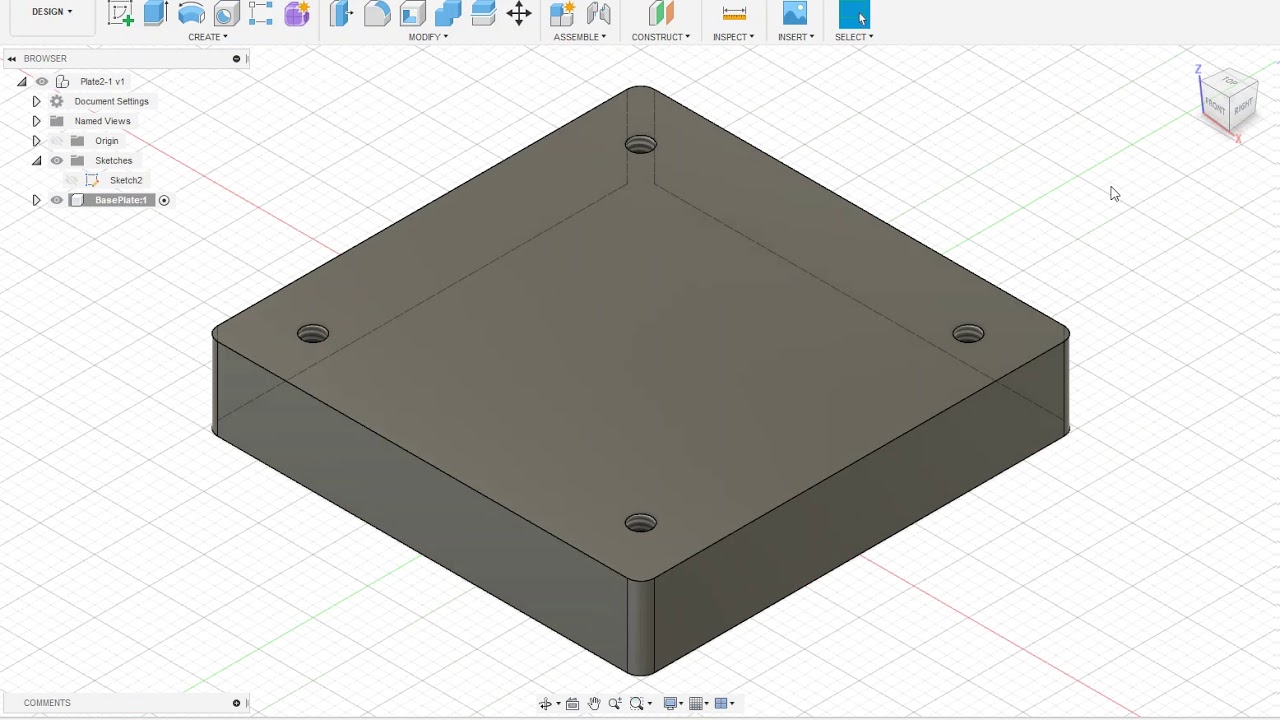Select the Named Views tree item
Image resolution: width=1280 pixels, height=720 pixels.
[x=102, y=121]
